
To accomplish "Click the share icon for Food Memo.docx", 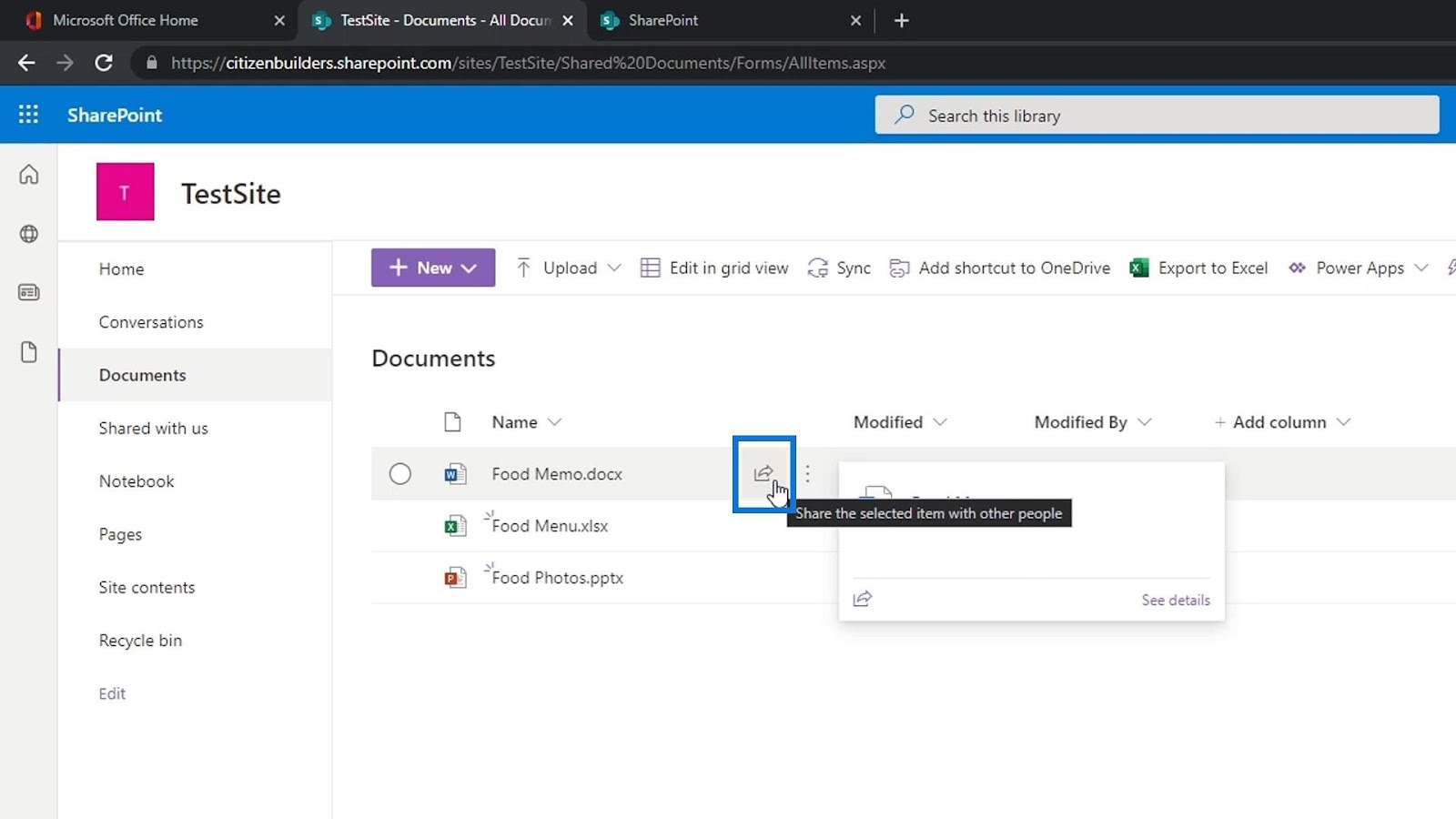I will tap(763, 473).
